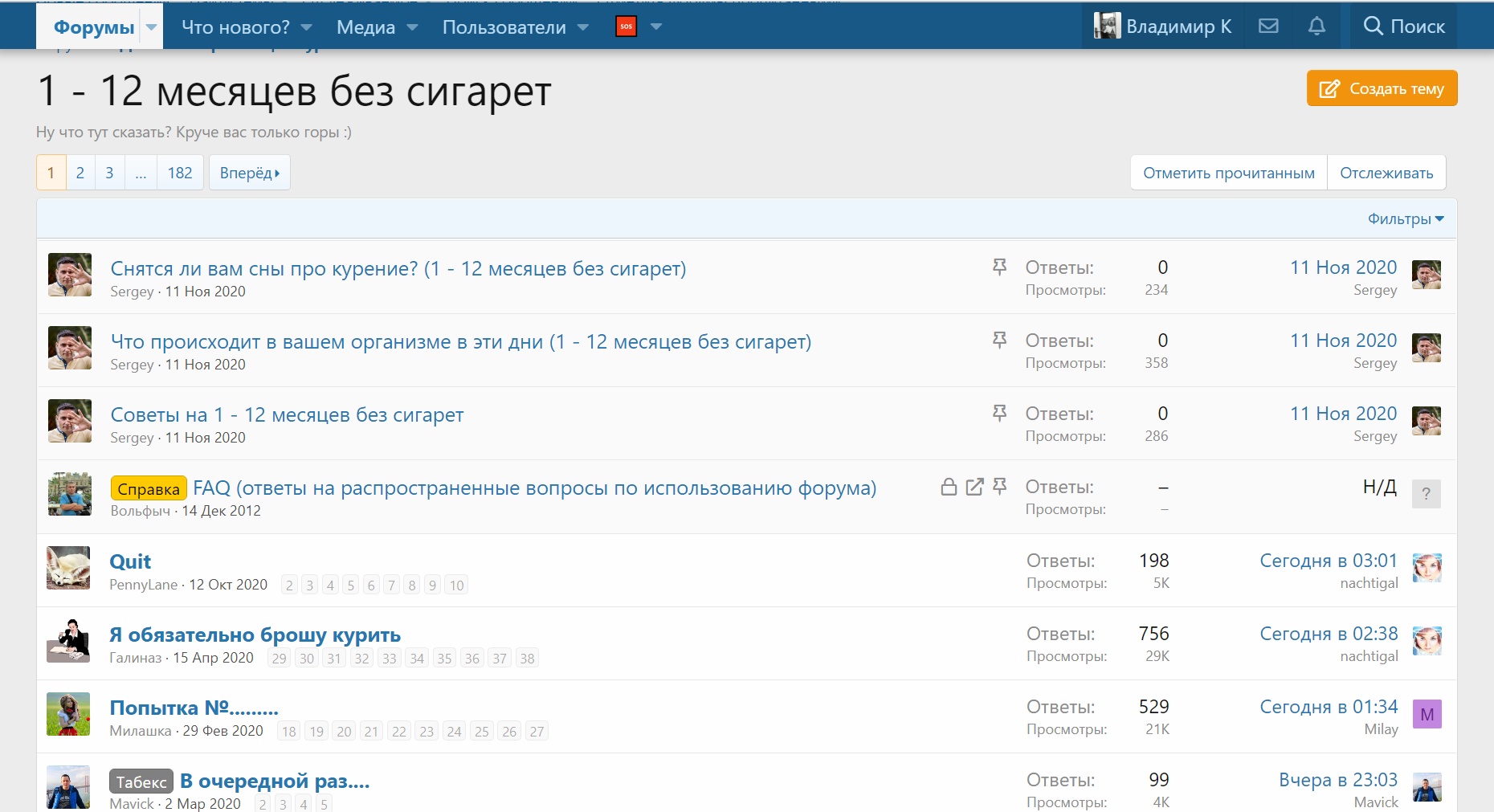Click external link icon on FAQ thread

[x=974, y=487]
